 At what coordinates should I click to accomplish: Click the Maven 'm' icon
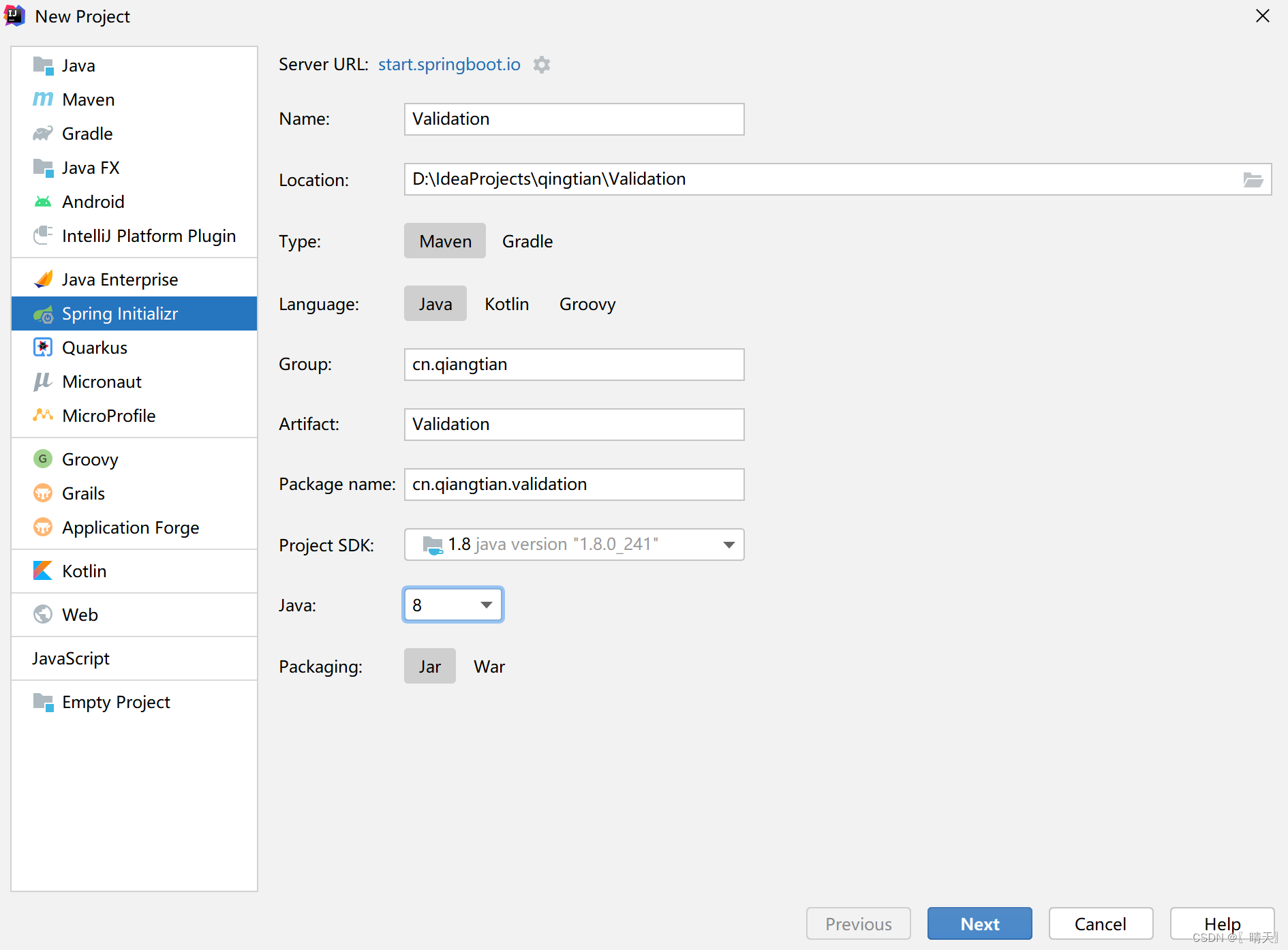(43, 99)
